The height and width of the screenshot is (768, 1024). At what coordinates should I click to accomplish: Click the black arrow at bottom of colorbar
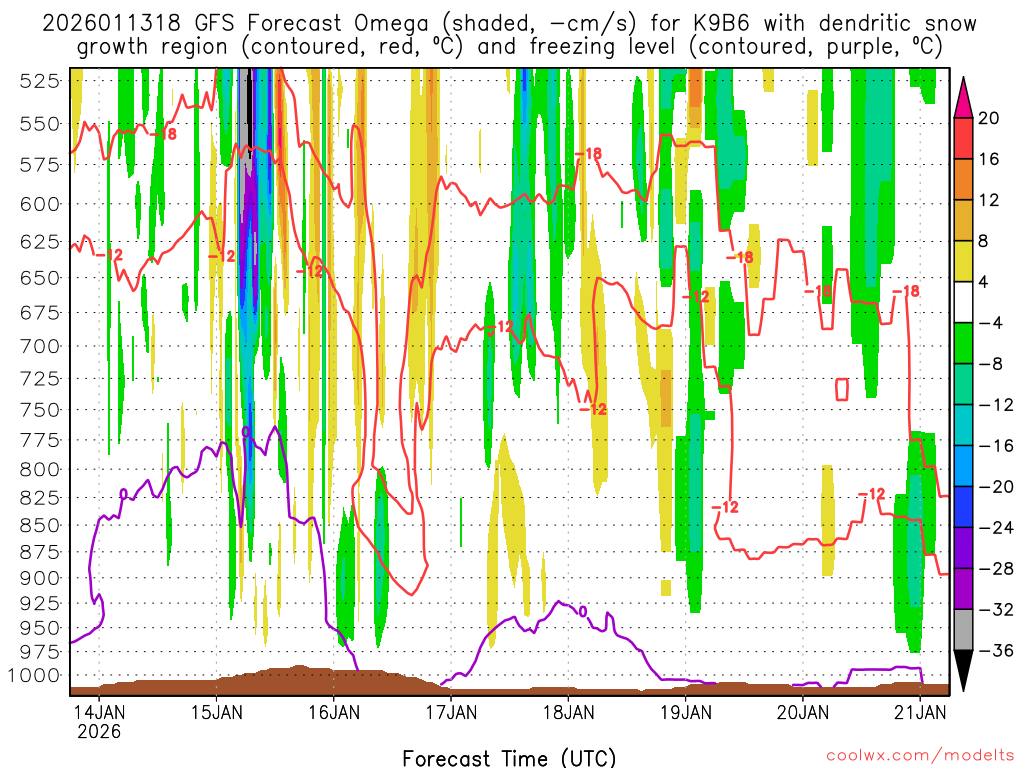point(963,669)
